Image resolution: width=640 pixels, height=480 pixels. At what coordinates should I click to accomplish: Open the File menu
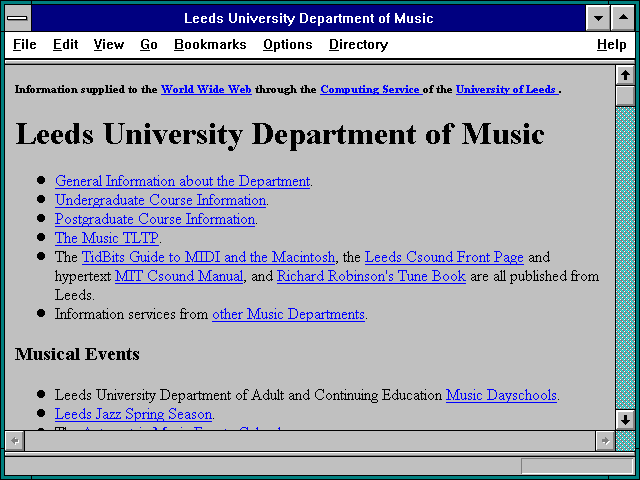coord(24,44)
